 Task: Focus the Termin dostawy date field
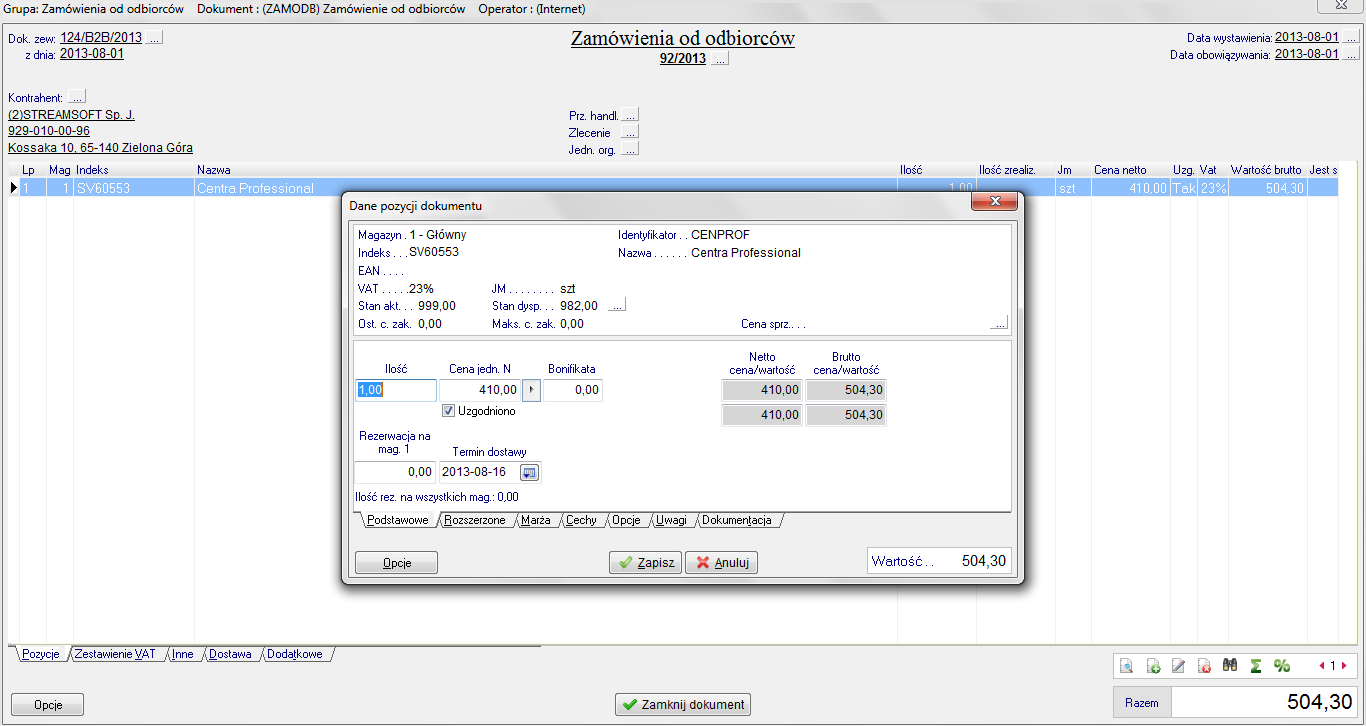tap(480, 472)
